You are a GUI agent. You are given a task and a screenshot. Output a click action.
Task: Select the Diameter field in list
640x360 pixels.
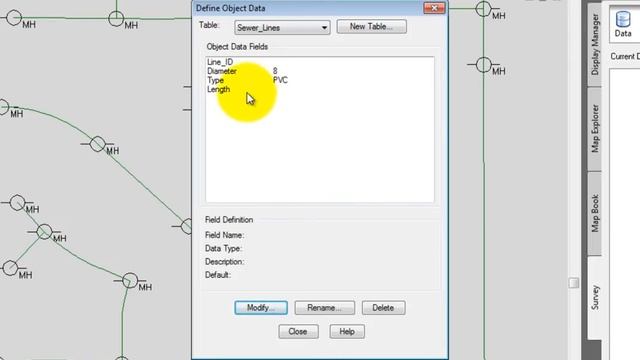pyautogui.click(x=320, y=71)
